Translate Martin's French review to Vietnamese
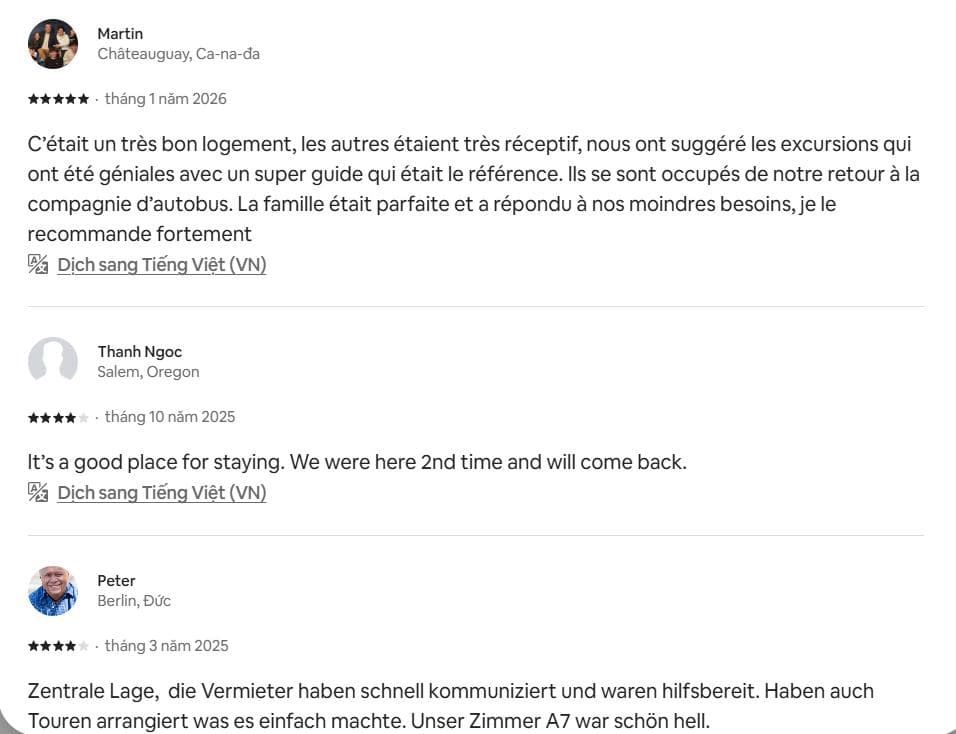956x734 pixels. (161, 265)
